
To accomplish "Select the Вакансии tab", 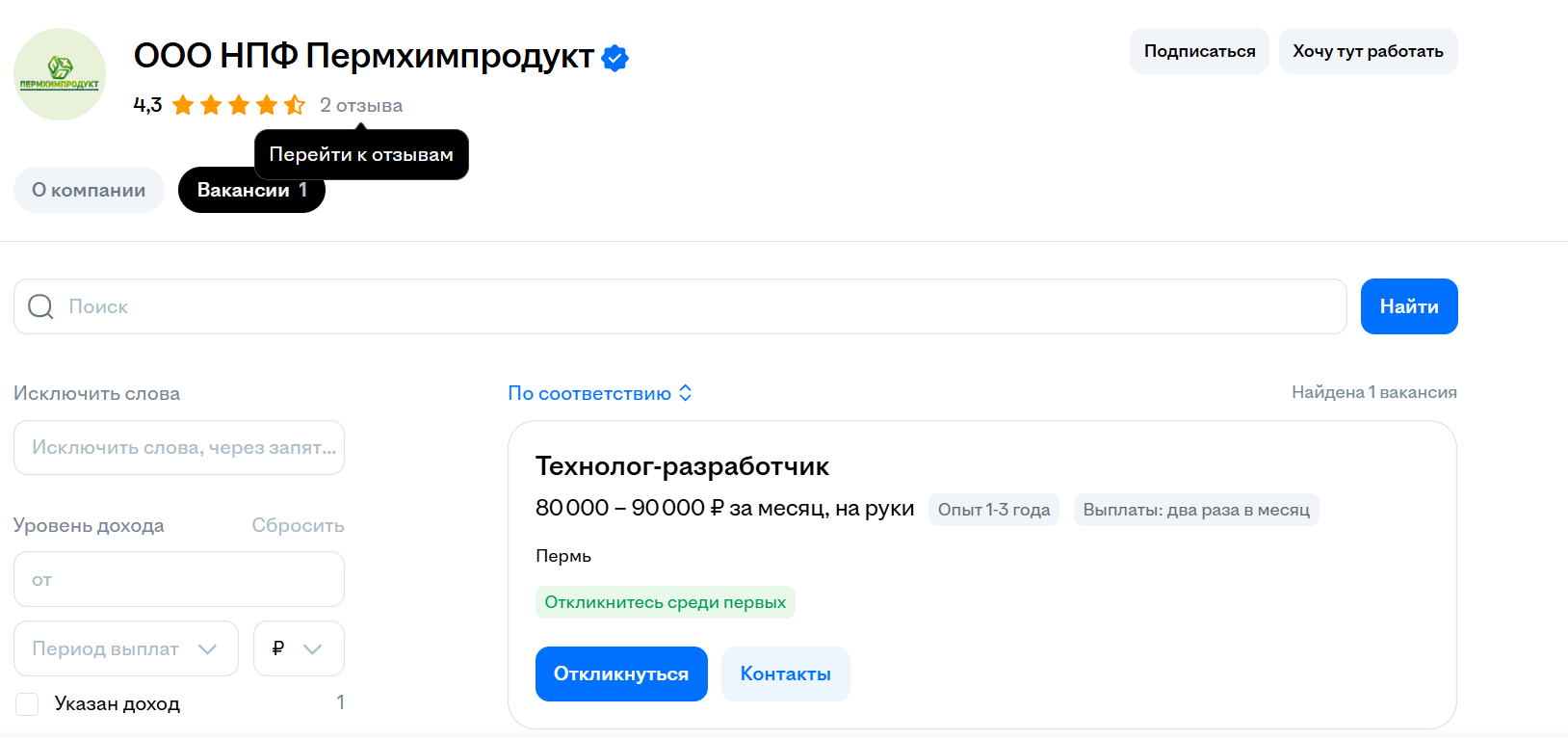I will point(250,191).
